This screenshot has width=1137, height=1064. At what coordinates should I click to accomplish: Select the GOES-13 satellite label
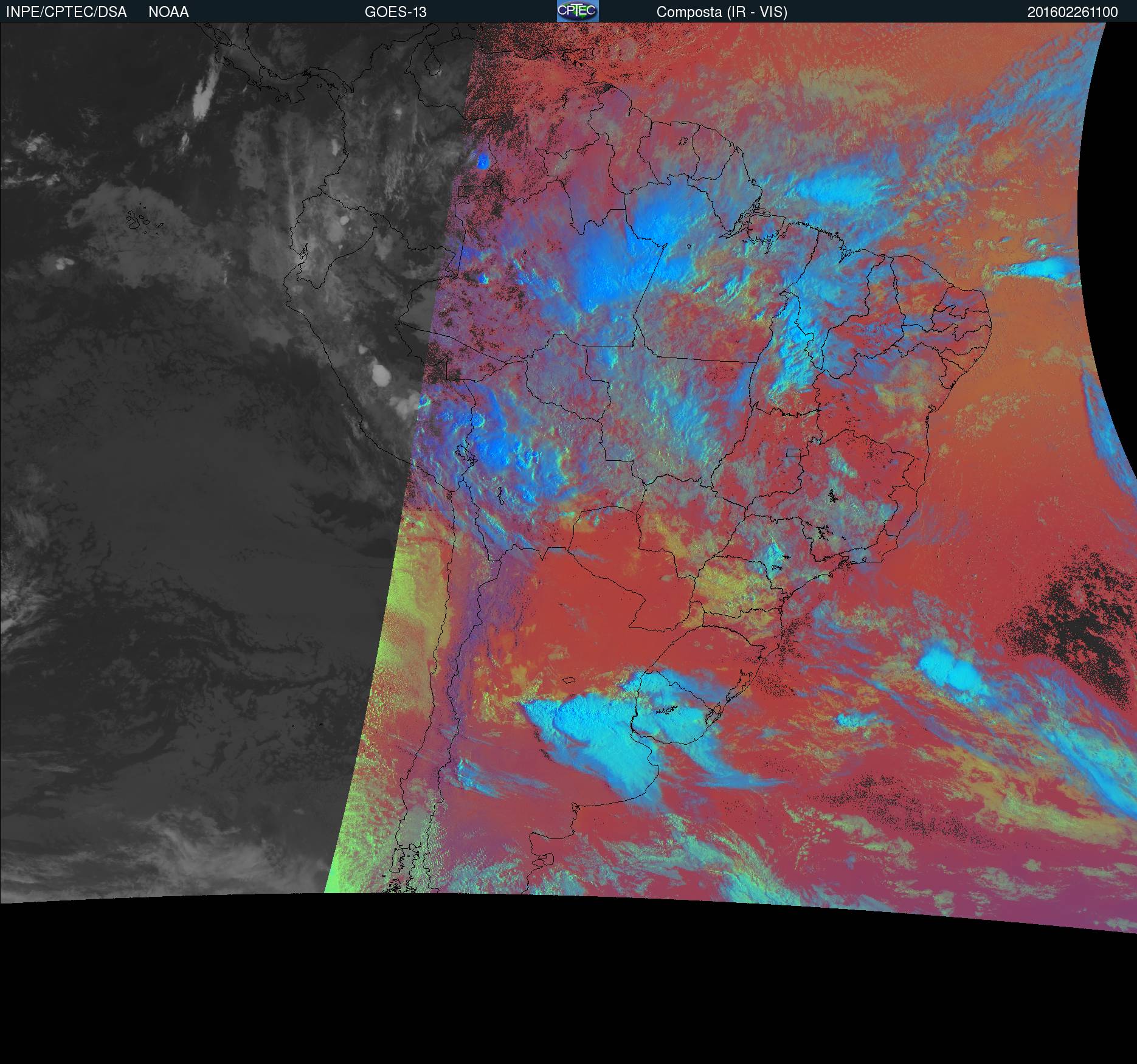coord(395,12)
